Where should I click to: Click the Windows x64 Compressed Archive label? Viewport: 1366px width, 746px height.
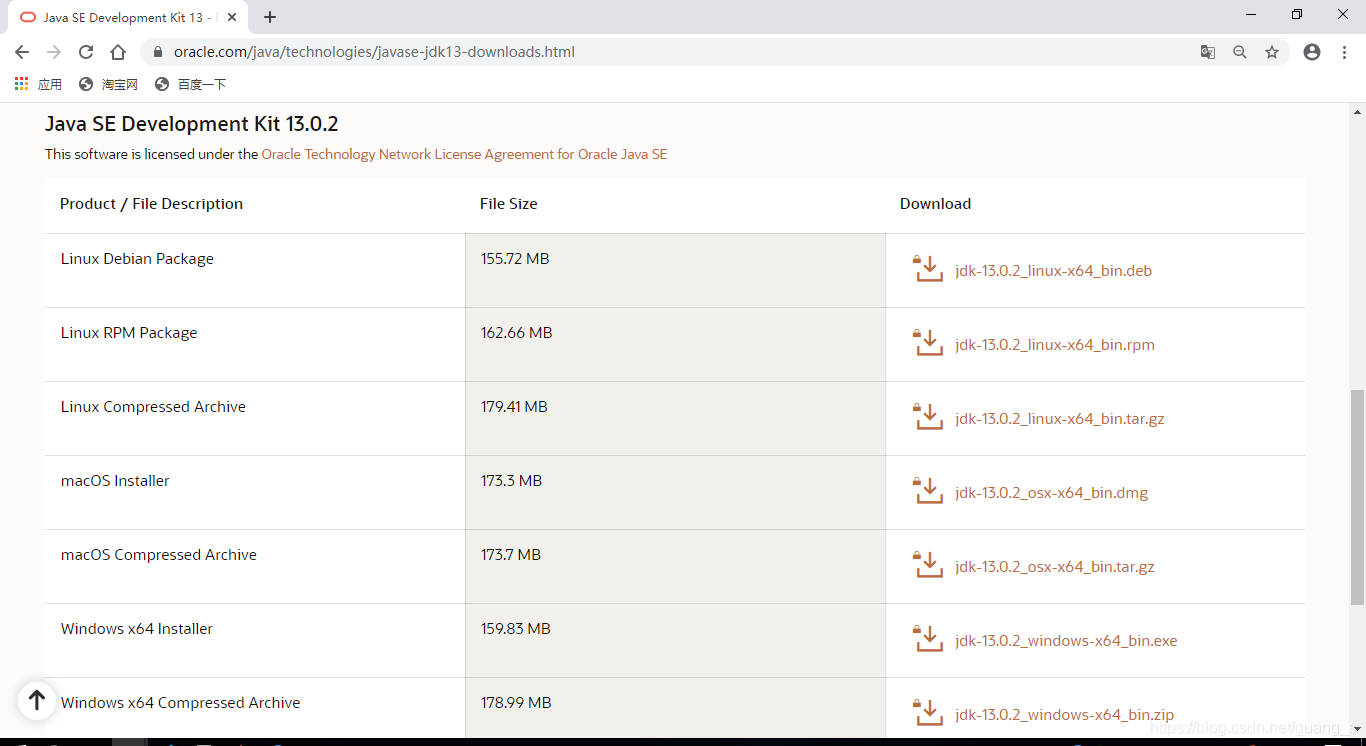pos(181,703)
